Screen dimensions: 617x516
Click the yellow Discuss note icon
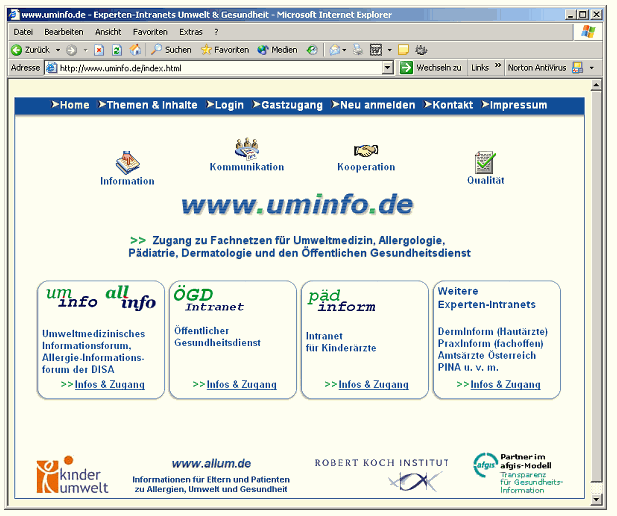pos(403,50)
